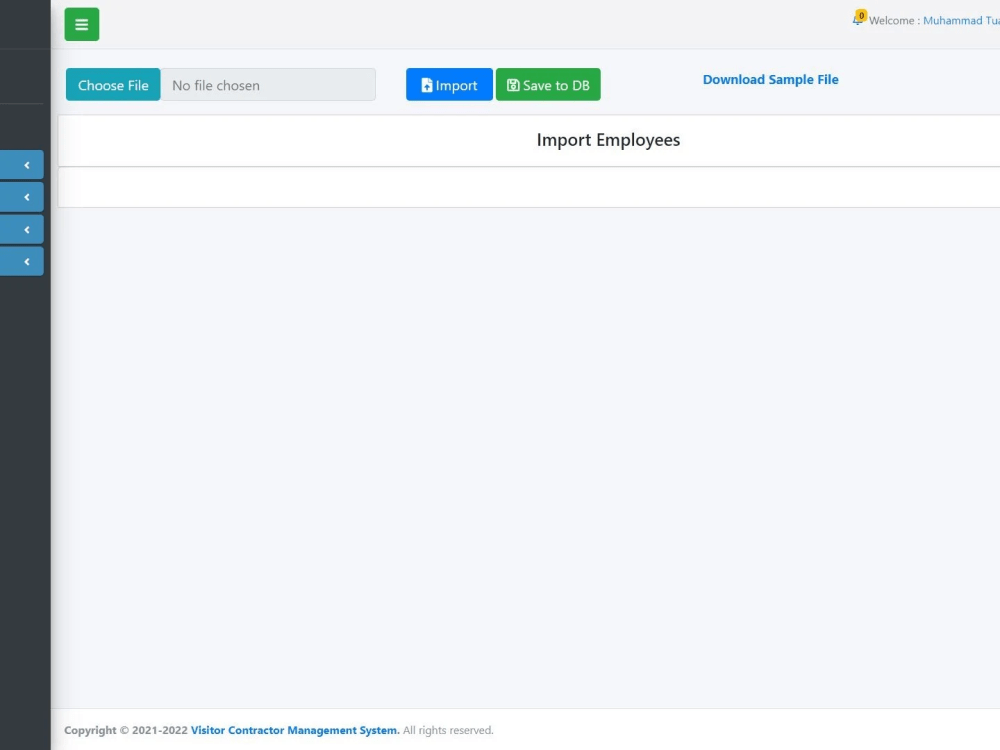The height and width of the screenshot is (750, 1000).
Task: Click the top navigation bar
Action: [x=500, y=23]
